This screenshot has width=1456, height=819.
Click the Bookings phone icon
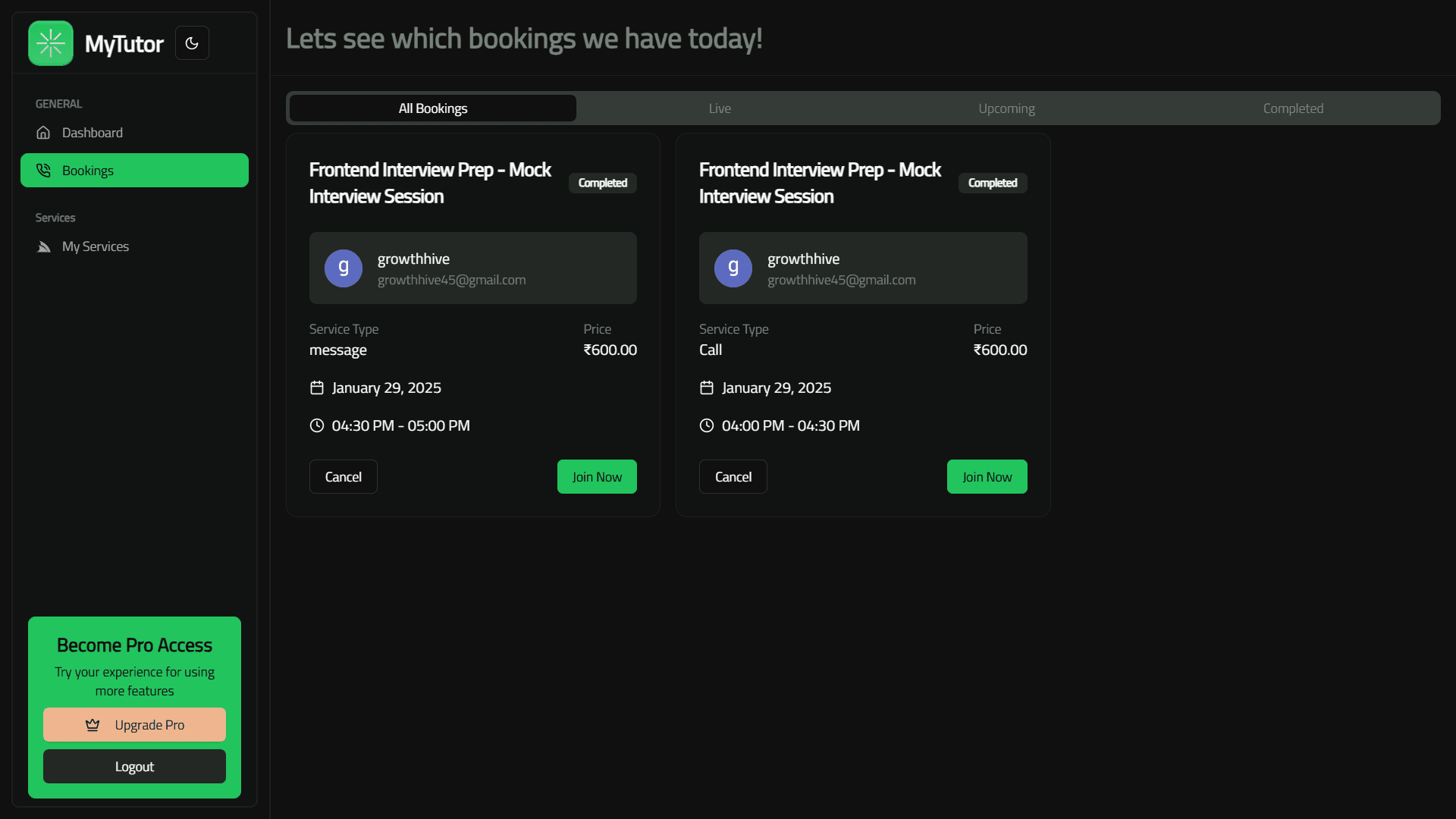43,171
